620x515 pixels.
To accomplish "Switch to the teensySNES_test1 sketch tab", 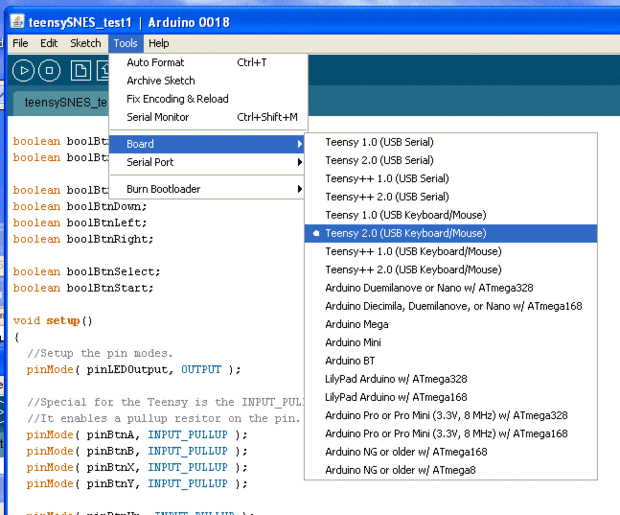I will (x=61, y=103).
